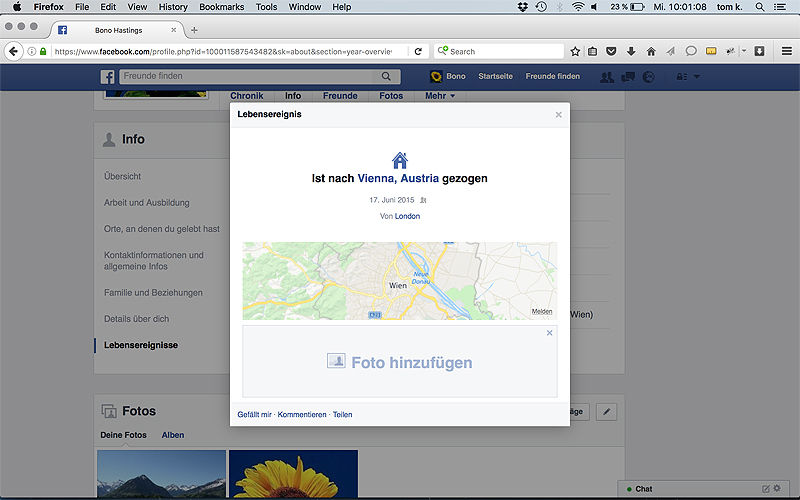Image resolution: width=800 pixels, height=500 pixels.
Task: Focus the Firefox Search box
Action: pyautogui.click(x=499, y=51)
